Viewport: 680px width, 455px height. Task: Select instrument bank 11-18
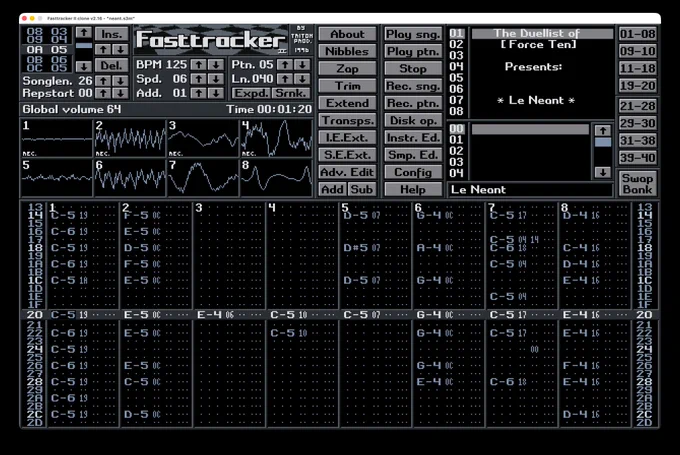[637, 69]
